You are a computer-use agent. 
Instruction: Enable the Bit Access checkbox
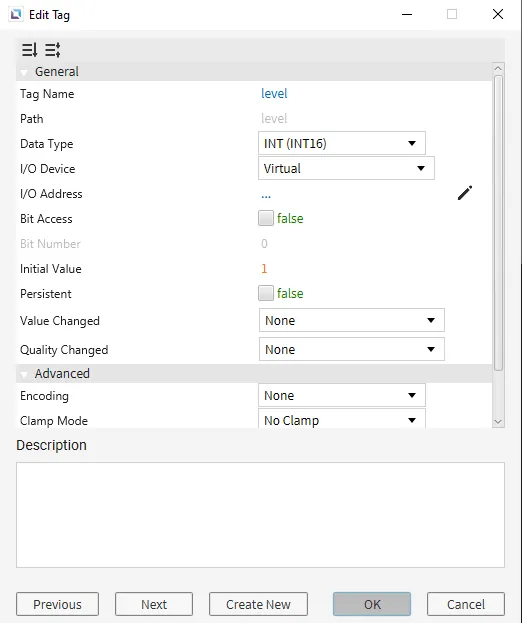coord(266,218)
